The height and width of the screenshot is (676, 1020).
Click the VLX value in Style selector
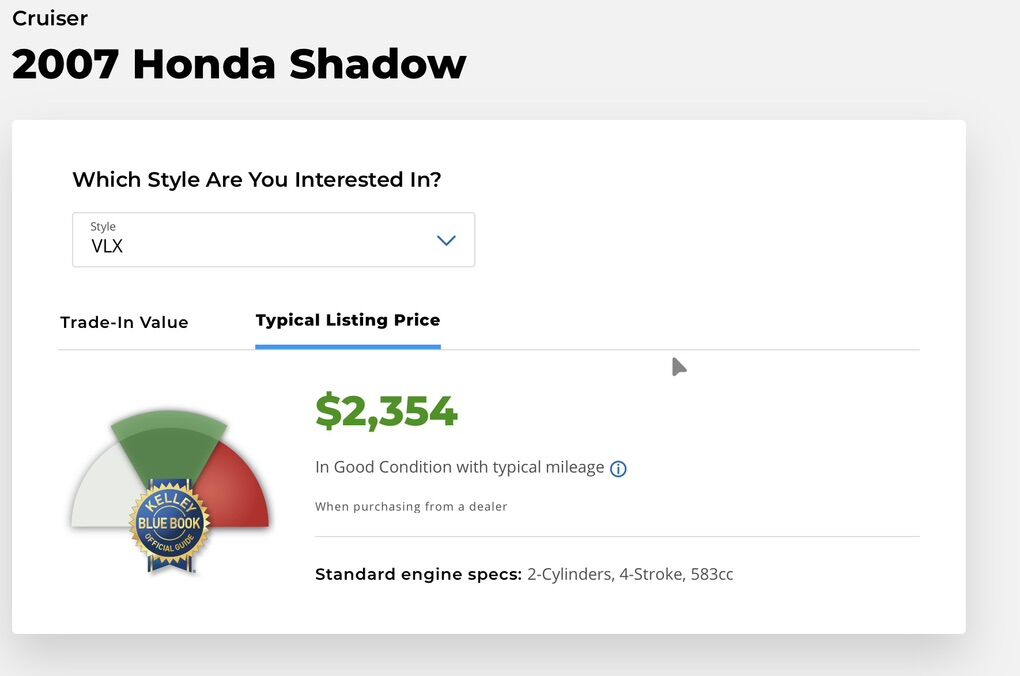coord(107,246)
